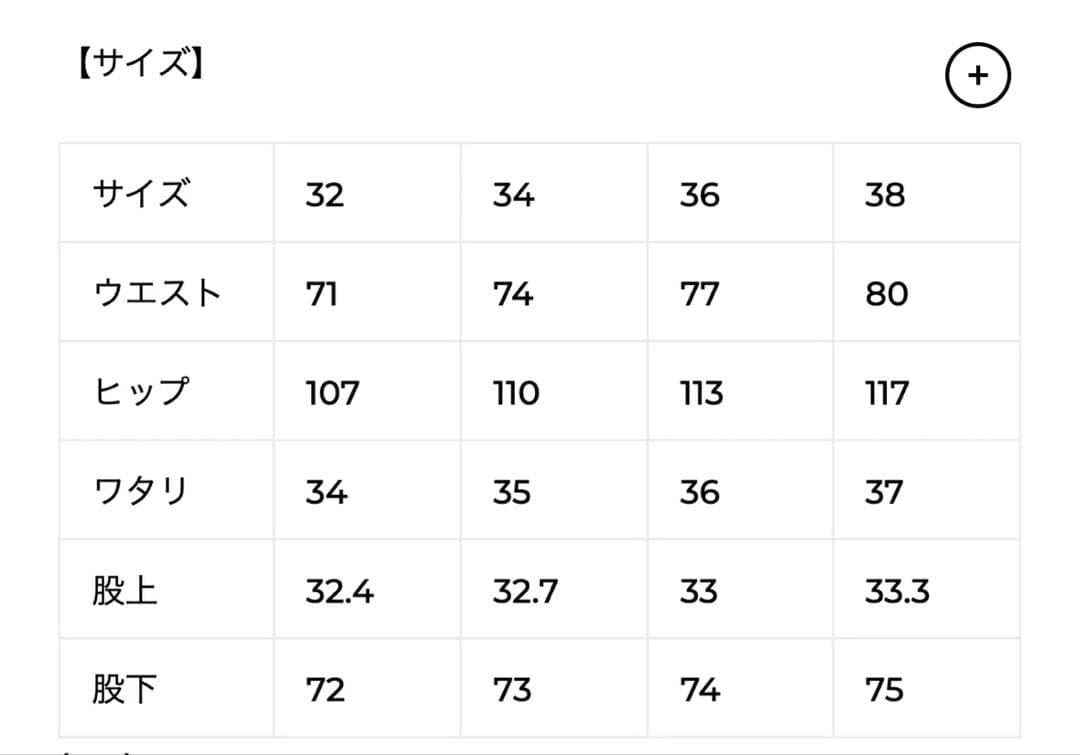Viewport: 1080px width, 755px height.
Task: Click rise value 32.4 cell
Action: (340, 590)
